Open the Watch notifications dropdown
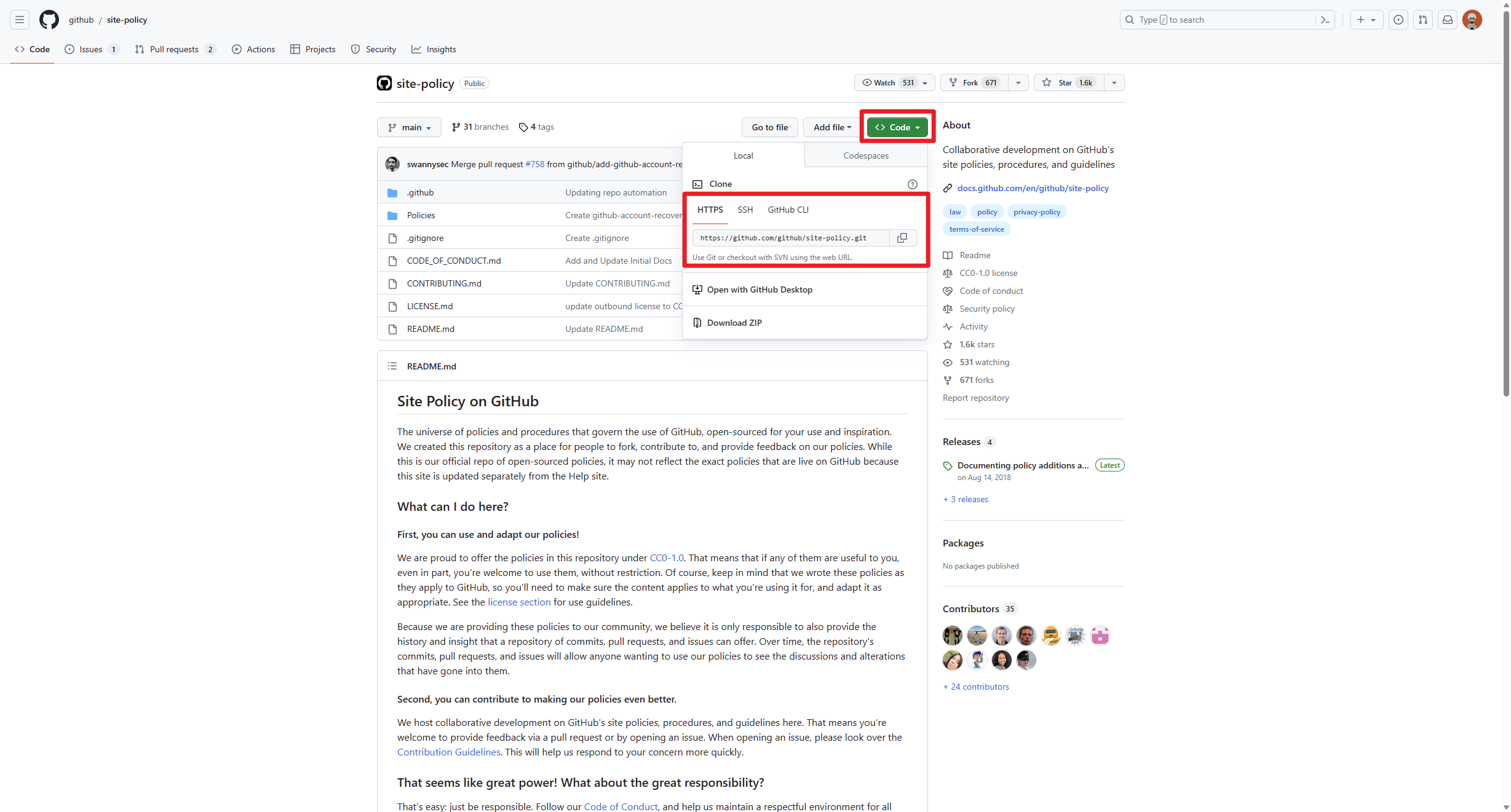The width and height of the screenshot is (1511, 812). tap(894, 83)
